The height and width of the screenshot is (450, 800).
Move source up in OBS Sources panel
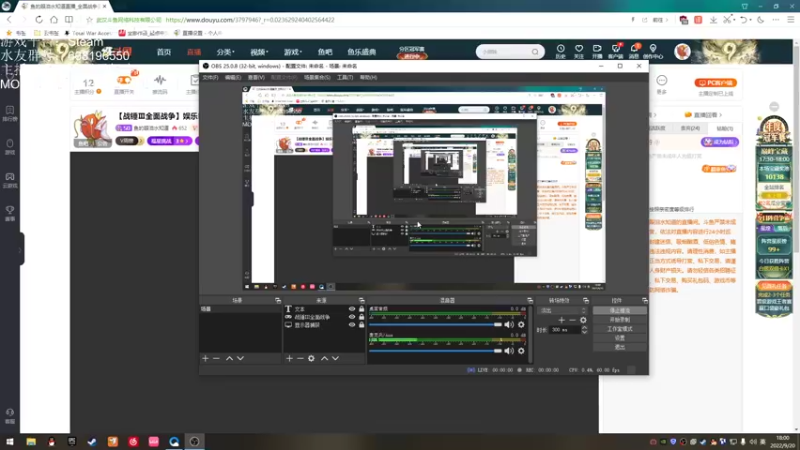pyautogui.click(x=324, y=359)
